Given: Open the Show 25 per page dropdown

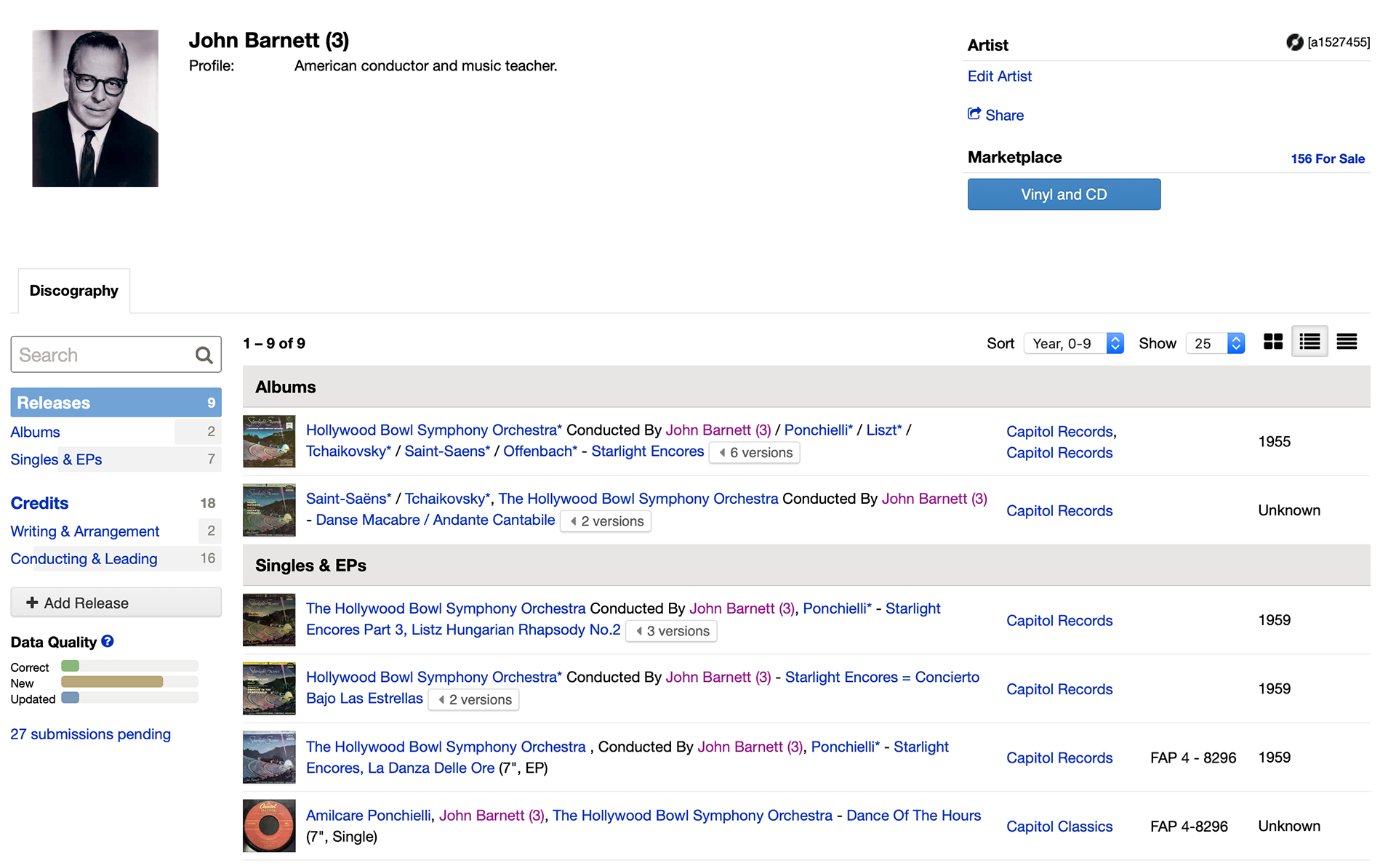Looking at the screenshot, I should 1215,343.
